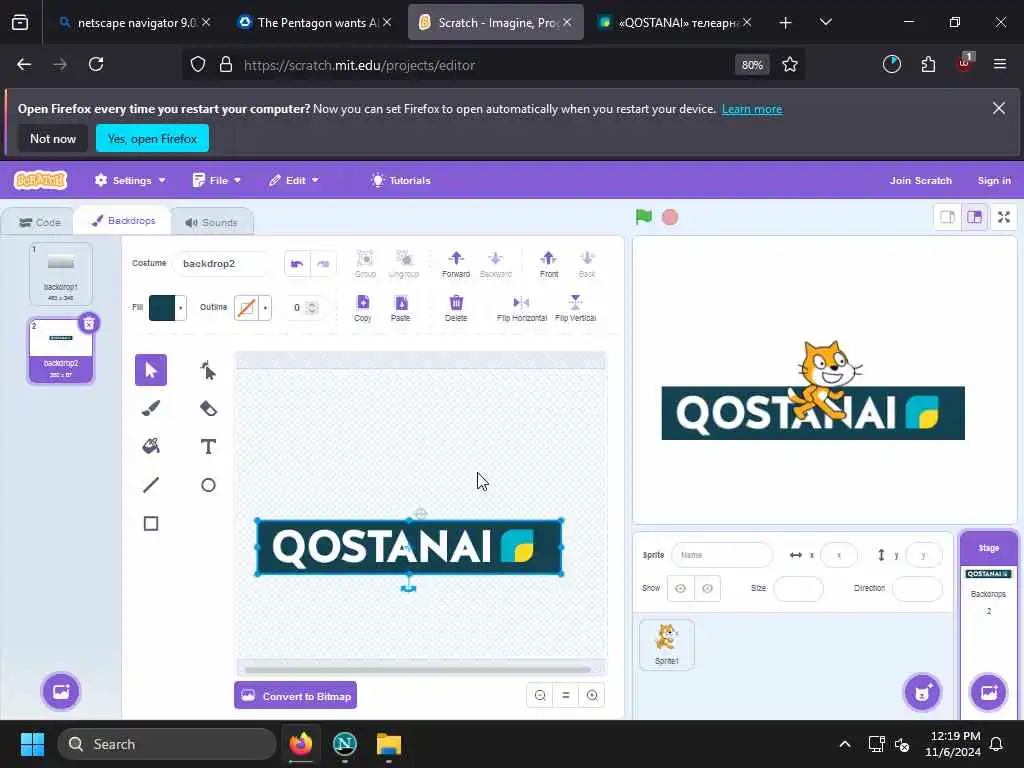This screenshot has height=768, width=1024.
Task: Open Netscape Navigator from taskbar
Action: pyautogui.click(x=345, y=744)
